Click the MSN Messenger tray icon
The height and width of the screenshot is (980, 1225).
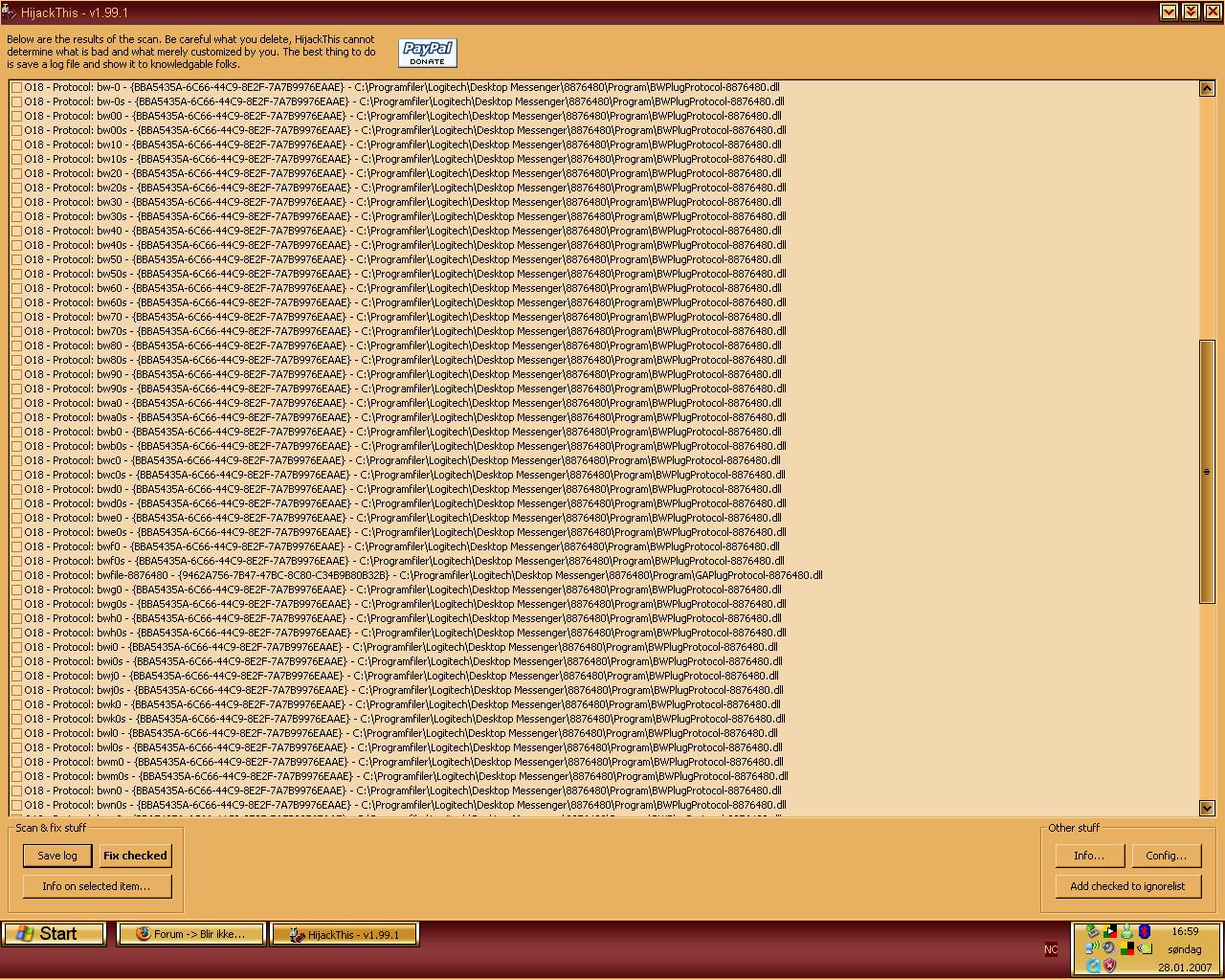(1126, 931)
